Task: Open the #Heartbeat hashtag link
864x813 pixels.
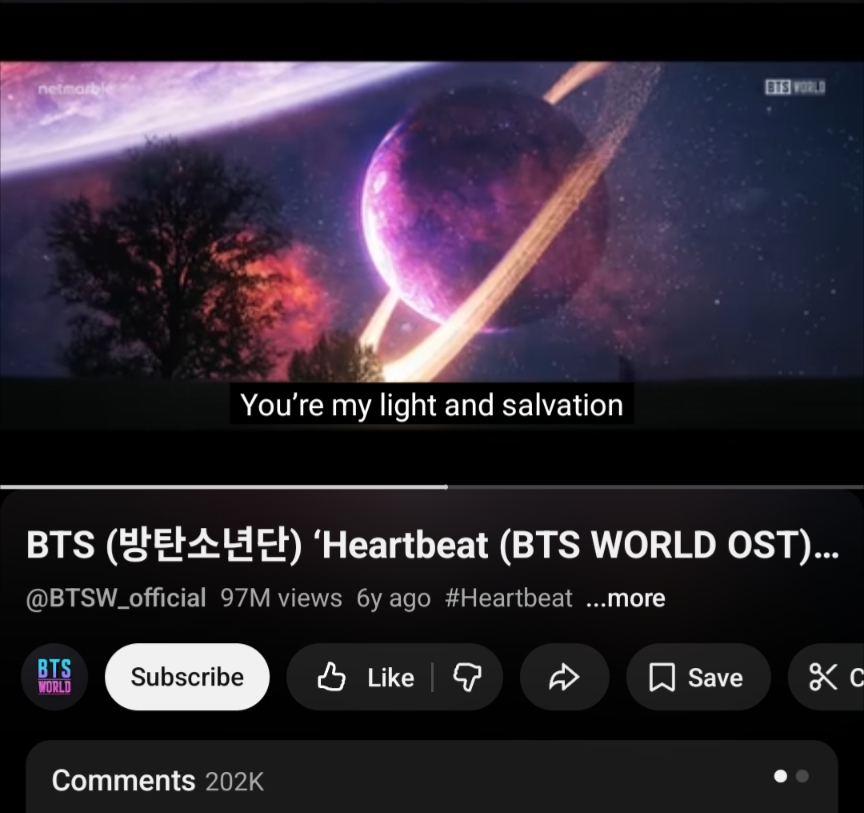Action: pyautogui.click(x=509, y=598)
